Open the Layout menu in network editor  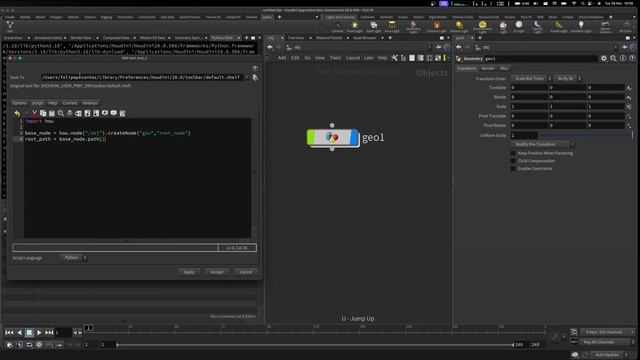[353, 58]
